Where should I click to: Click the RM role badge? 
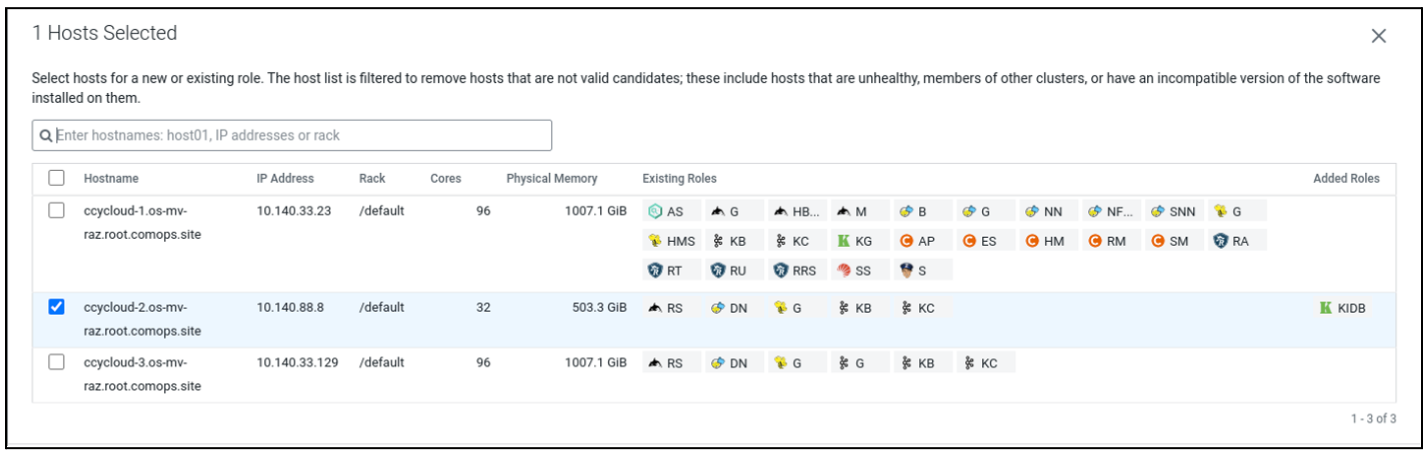[x=1106, y=240]
